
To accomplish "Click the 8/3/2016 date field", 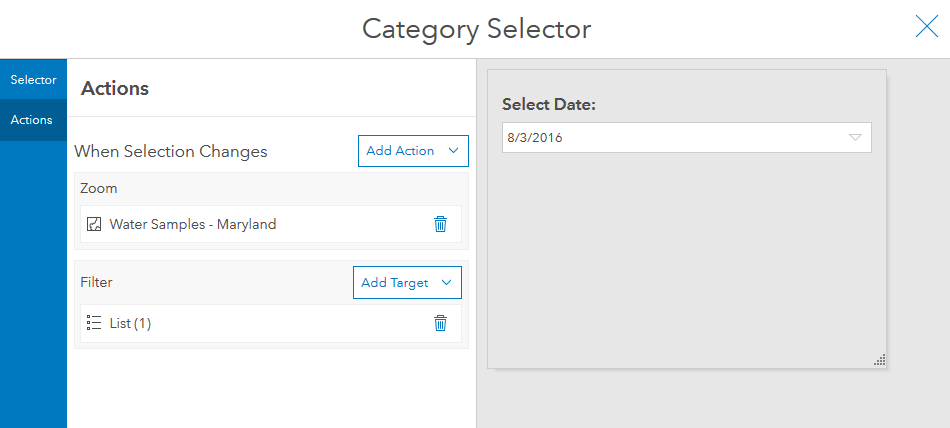I will [670, 138].
